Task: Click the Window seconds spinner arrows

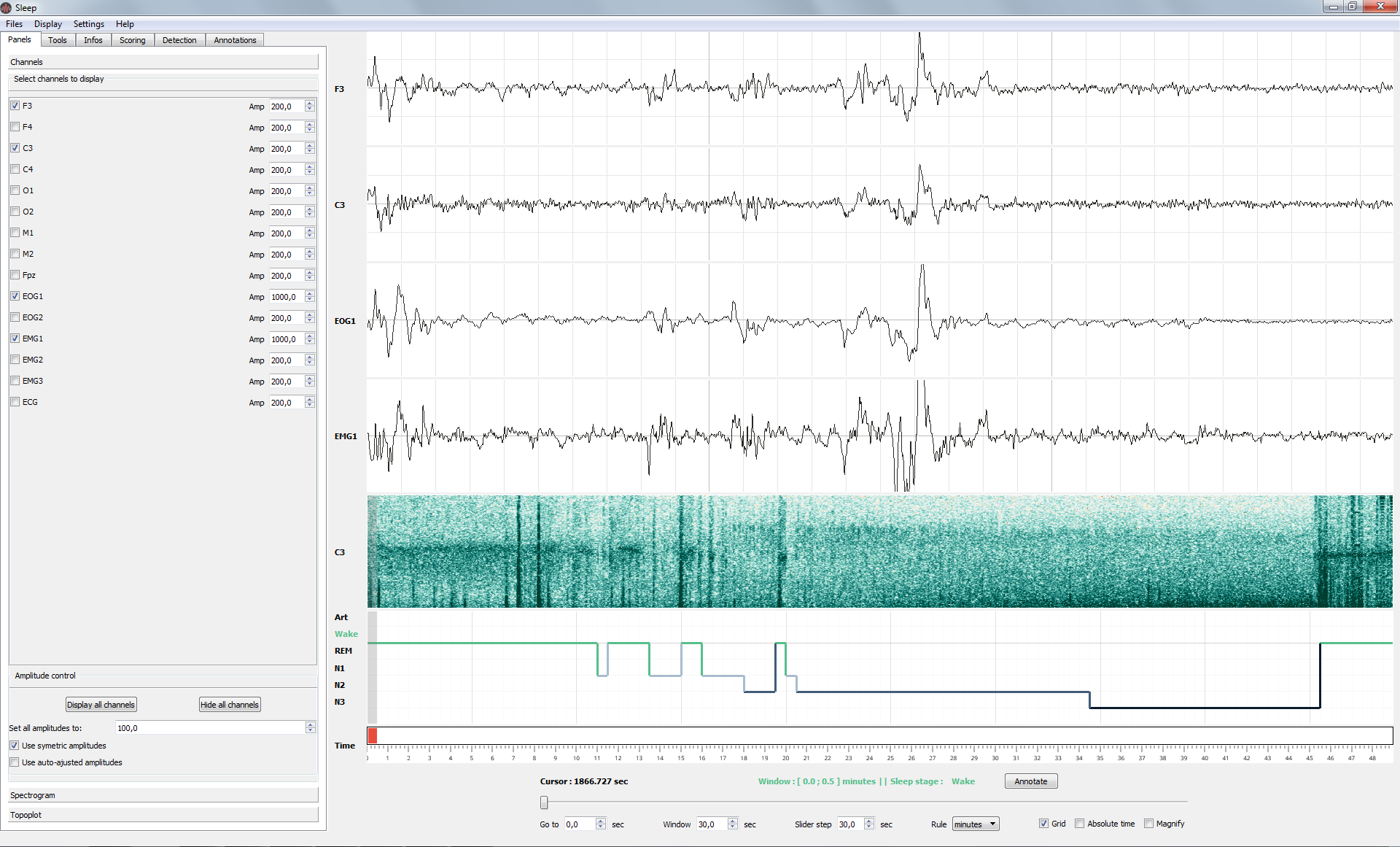Action: click(733, 824)
